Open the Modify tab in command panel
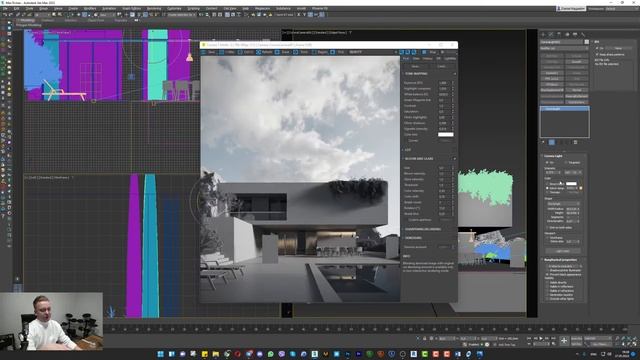This screenshot has width=640, height=360. coord(551,34)
